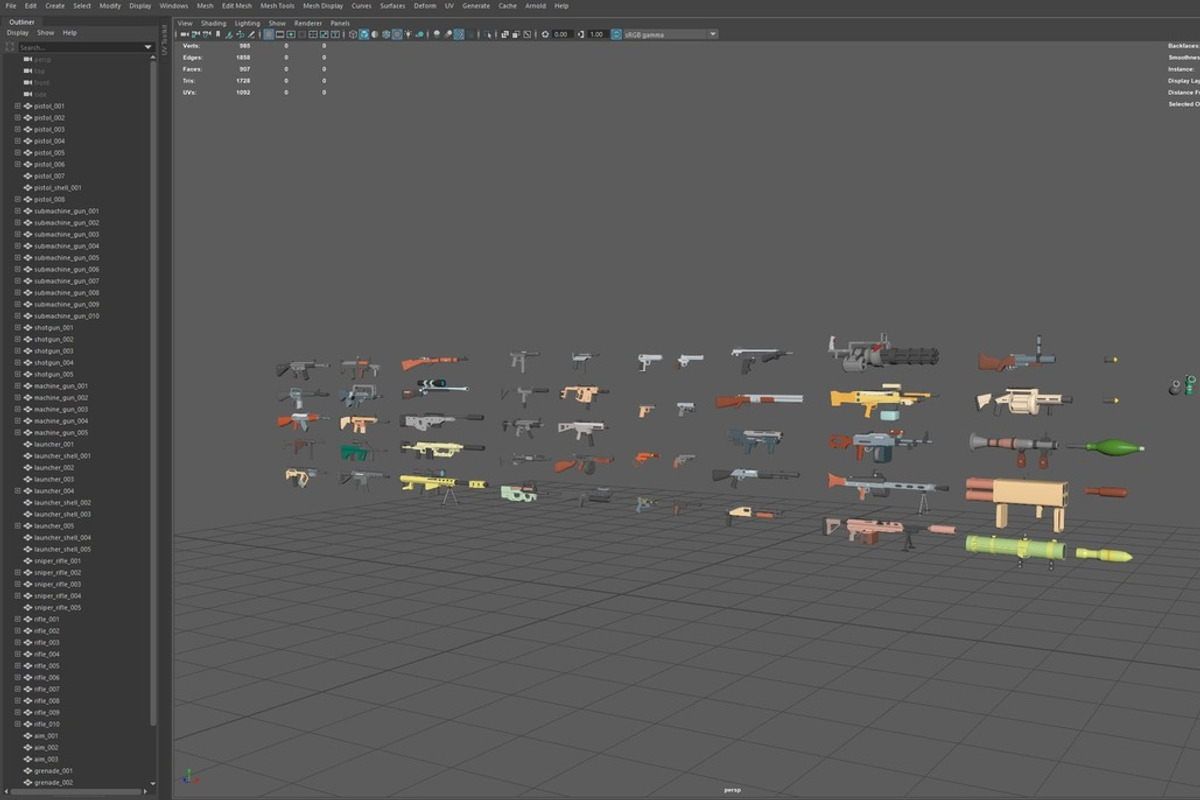Image resolution: width=1200 pixels, height=800 pixels.
Task: Open the Outliner search options dropdown arrow
Action: click(x=149, y=47)
